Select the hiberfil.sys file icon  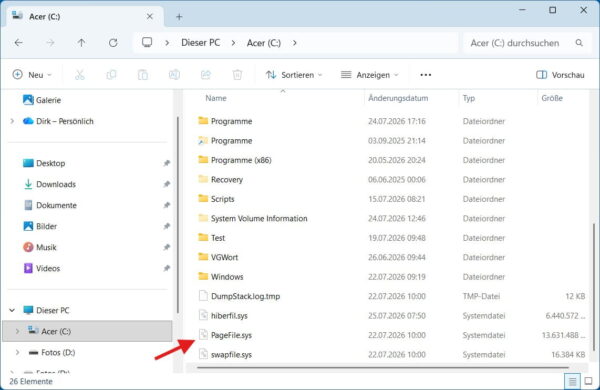tap(203, 315)
